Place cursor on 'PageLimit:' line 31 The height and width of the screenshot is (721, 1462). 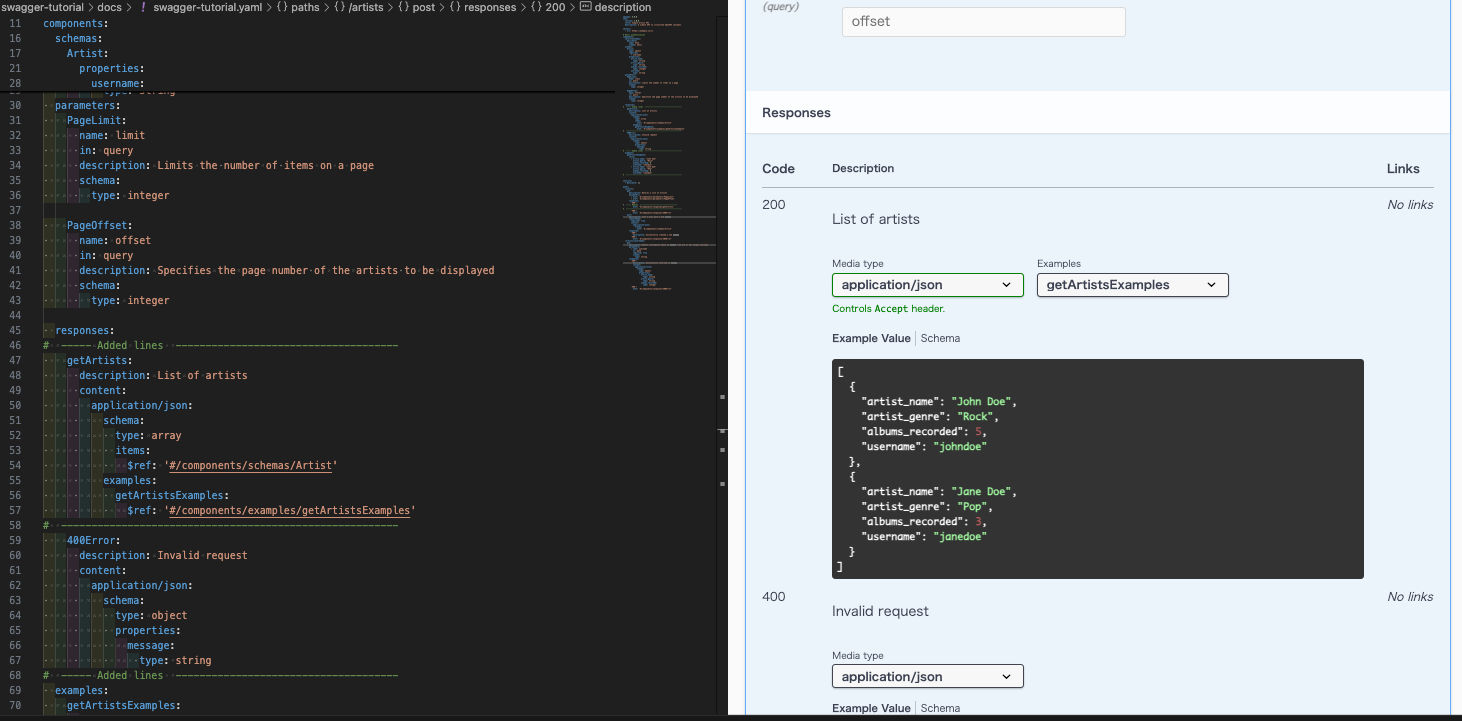96,120
